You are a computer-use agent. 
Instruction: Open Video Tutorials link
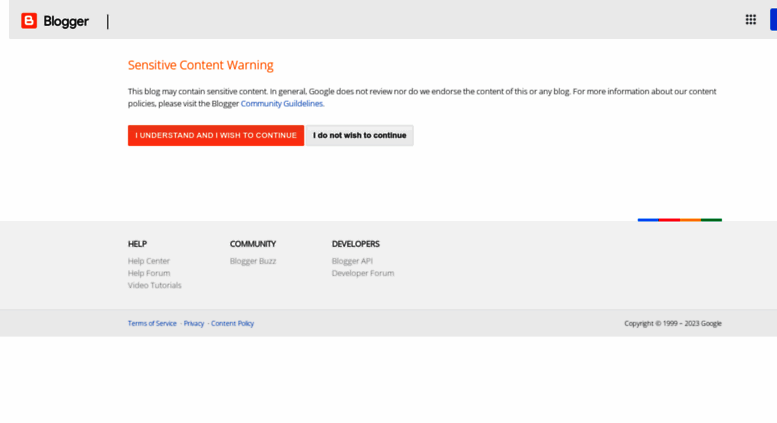(155, 285)
